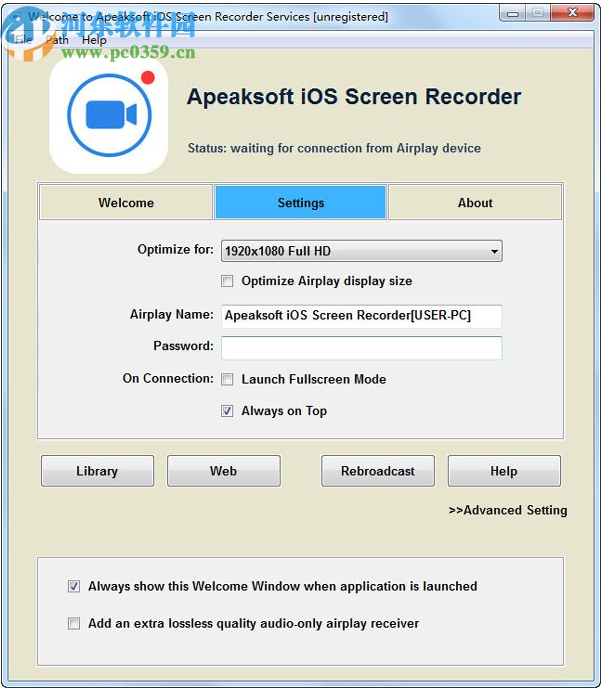Open the >>Advanced Setting link

(x=508, y=510)
